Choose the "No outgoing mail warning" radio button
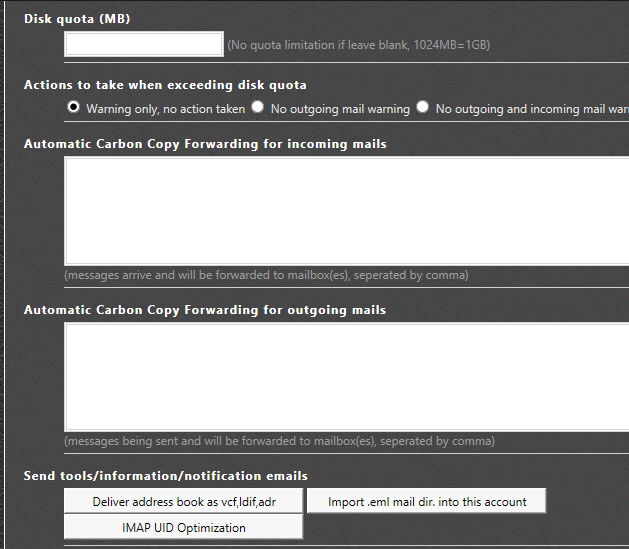 point(258,107)
